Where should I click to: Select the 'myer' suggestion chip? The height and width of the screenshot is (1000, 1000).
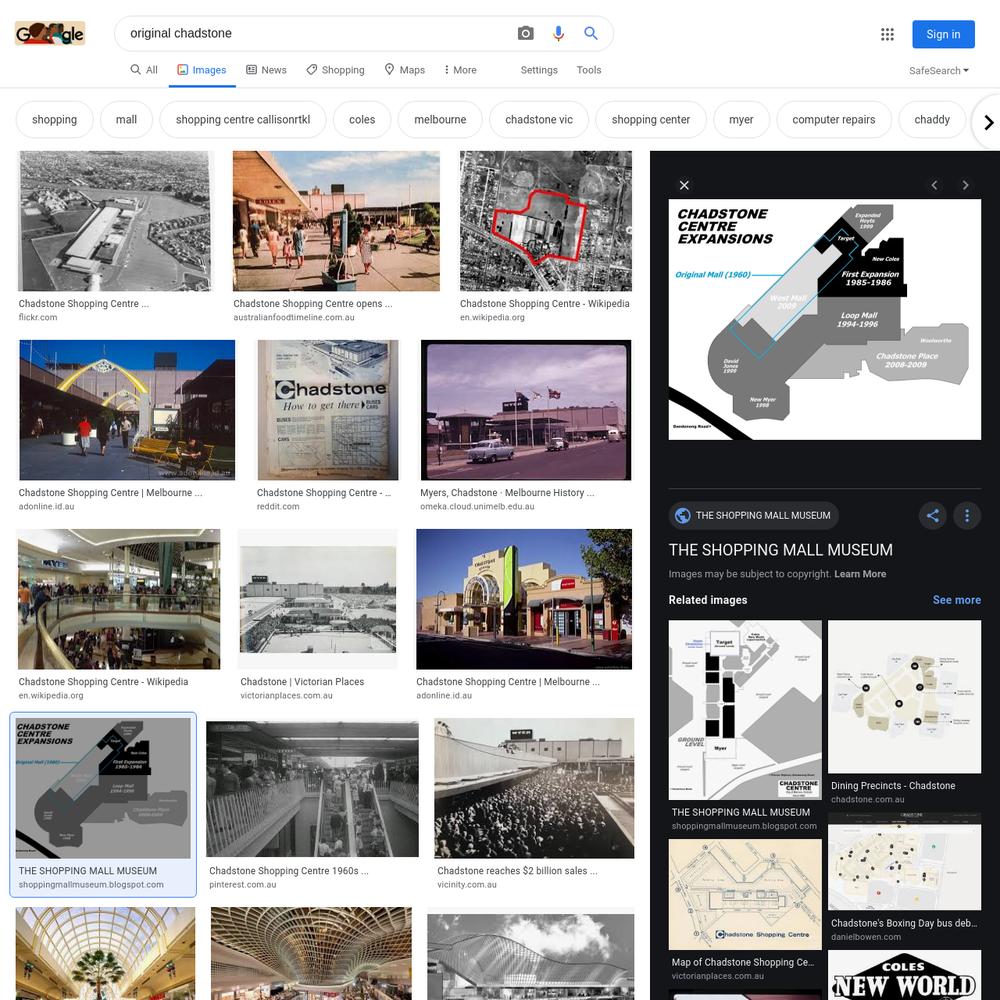tap(741, 119)
